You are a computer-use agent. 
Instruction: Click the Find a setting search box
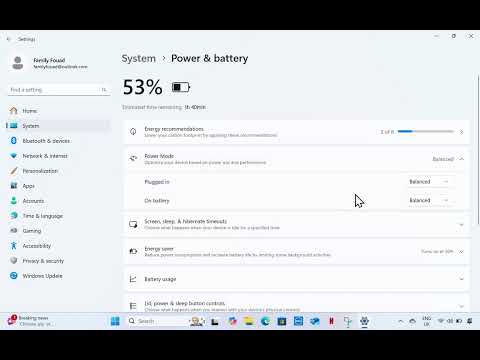pyautogui.click(x=59, y=90)
